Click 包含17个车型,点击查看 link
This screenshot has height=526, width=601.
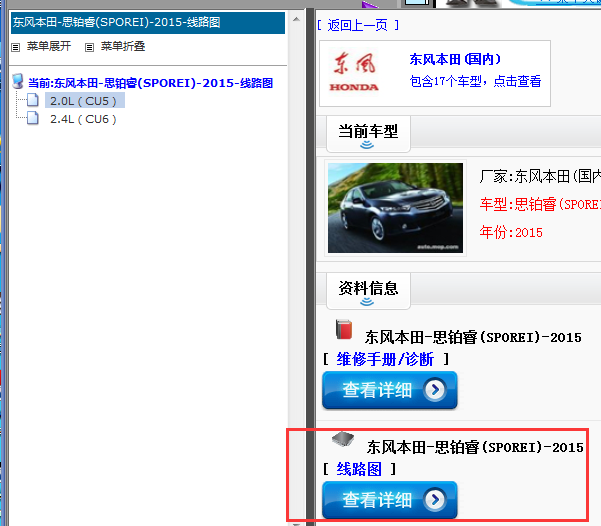pos(475,81)
